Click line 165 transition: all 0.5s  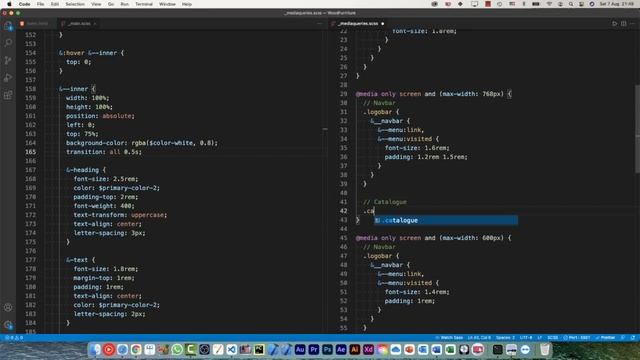[104, 152]
